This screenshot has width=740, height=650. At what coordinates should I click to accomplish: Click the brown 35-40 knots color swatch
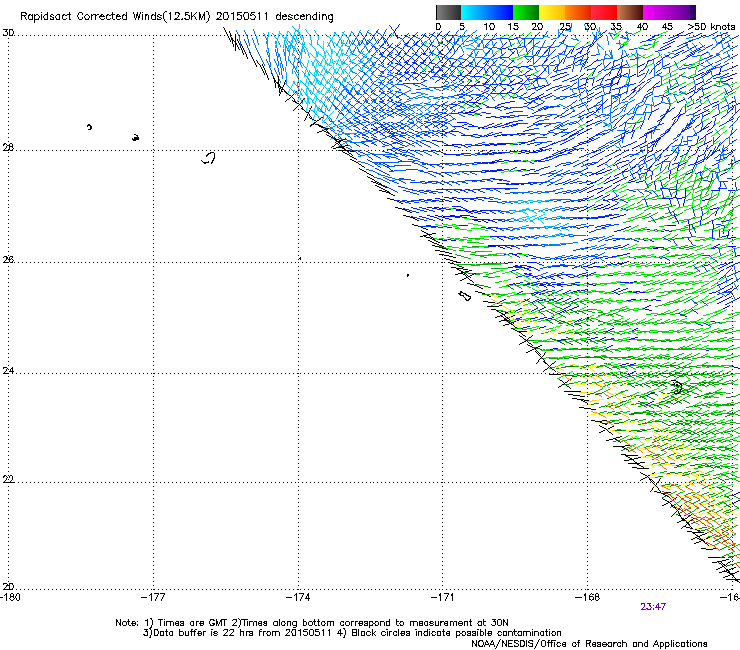point(630,12)
